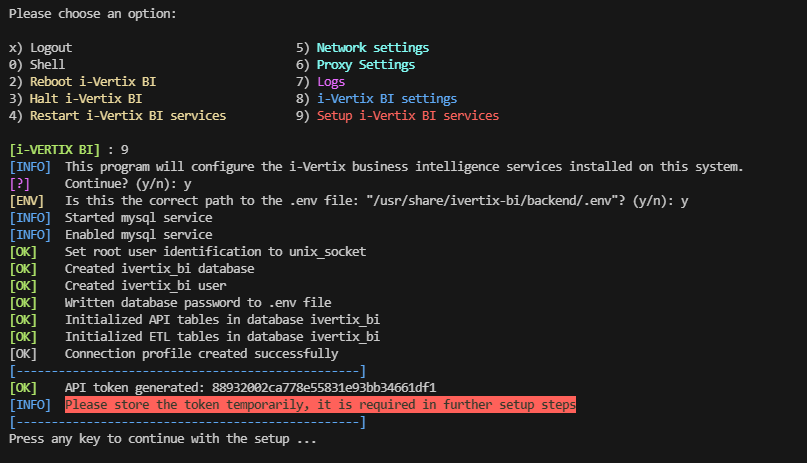This screenshot has width=807, height=463.
Task: Choose Reboot i-Vertix BI option
Action: [82, 82]
